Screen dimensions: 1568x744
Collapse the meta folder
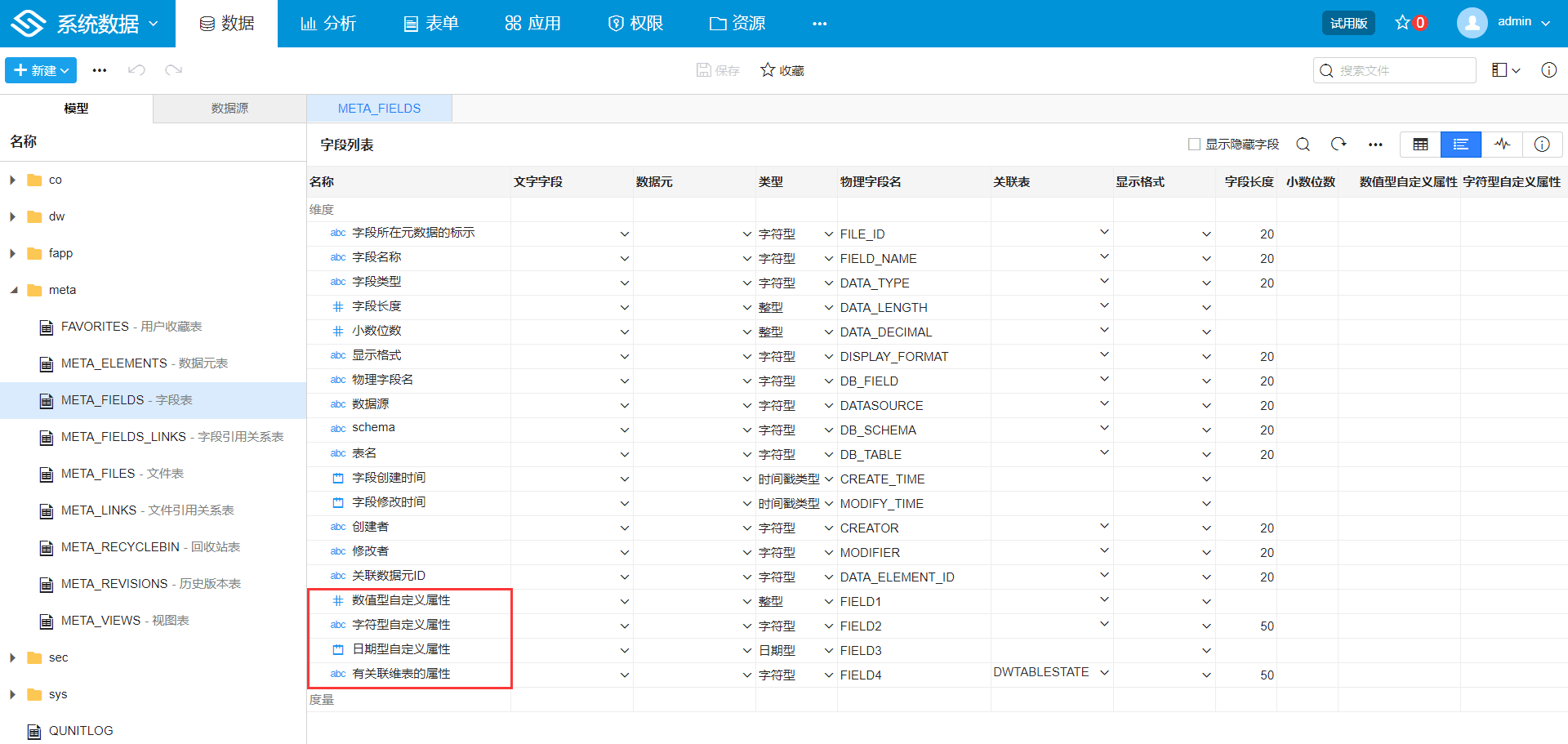click(x=13, y=290)
